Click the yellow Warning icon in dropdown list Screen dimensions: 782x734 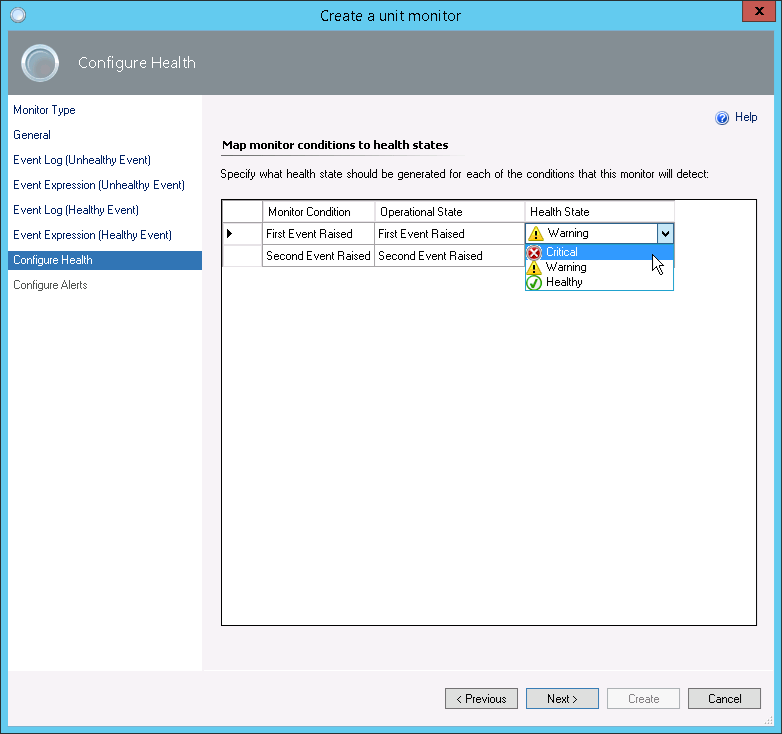(x=534, y=268)
